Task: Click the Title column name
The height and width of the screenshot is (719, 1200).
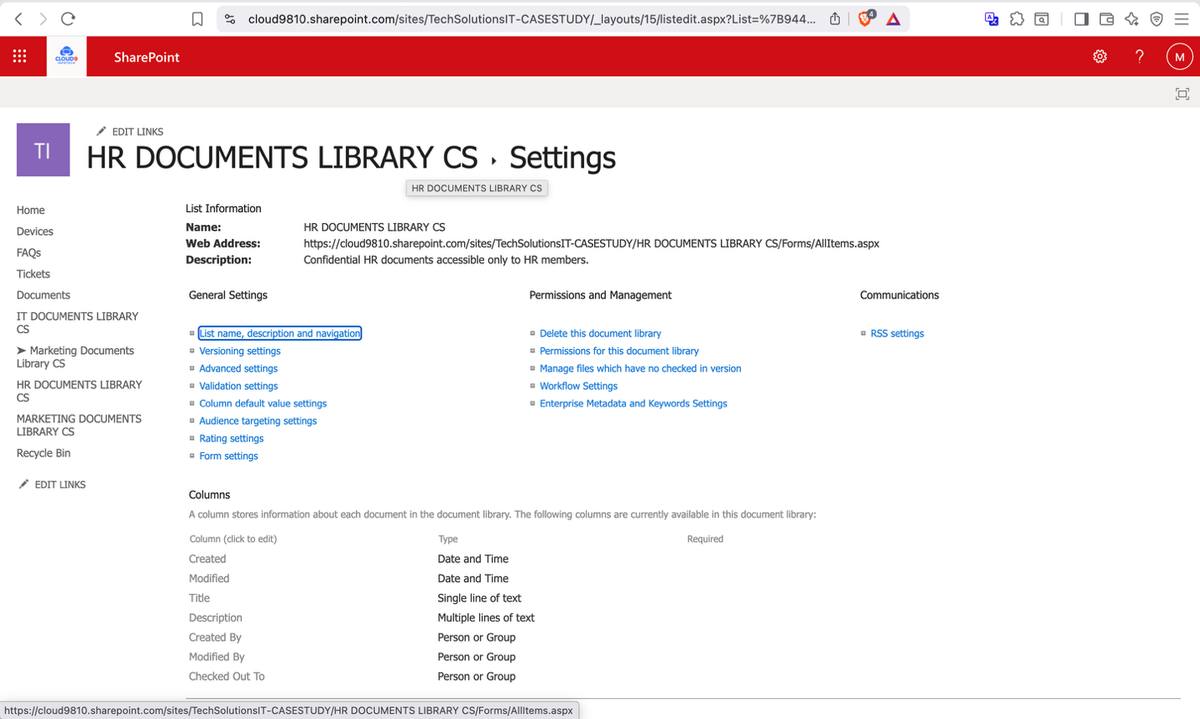Action: click(x=199, y=598)
